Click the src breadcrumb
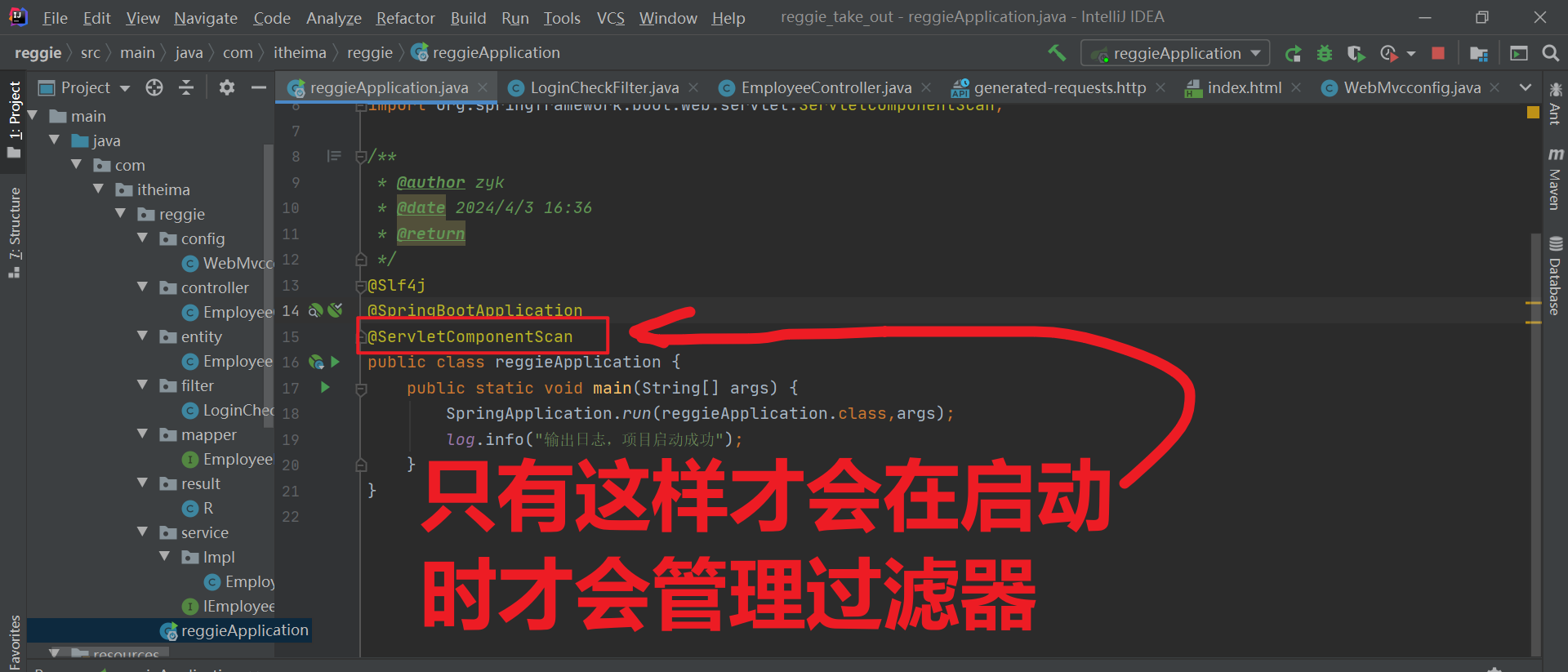The width and height of the screenshot is (1568, 672). (x=91, y=53)
